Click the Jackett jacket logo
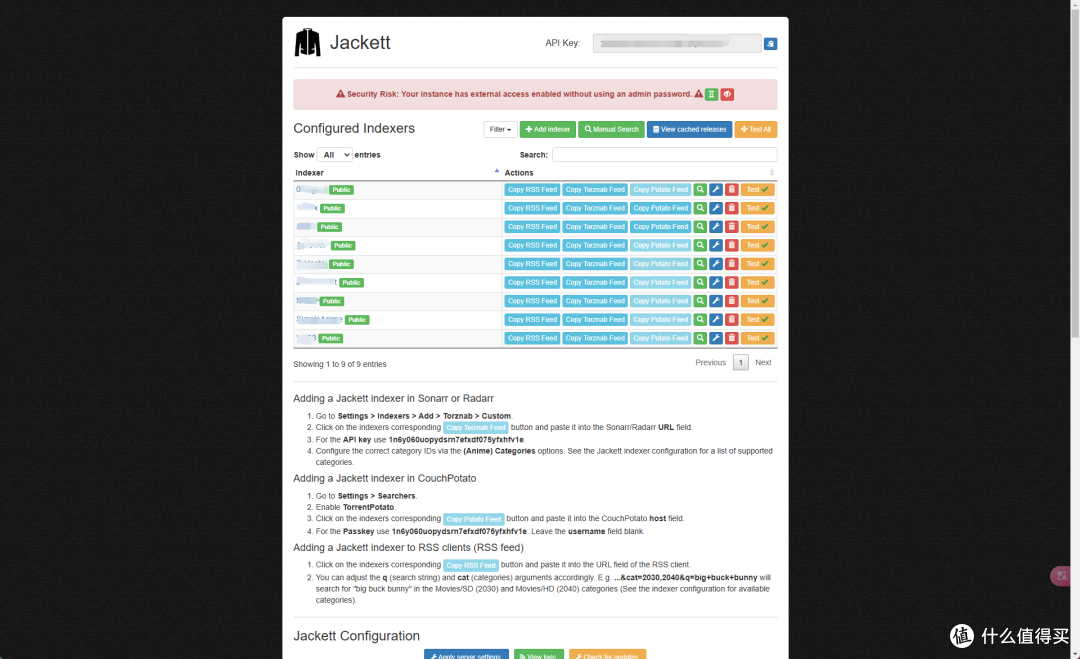This screenshot has width=1080, height=659. [x=307, y=43]
